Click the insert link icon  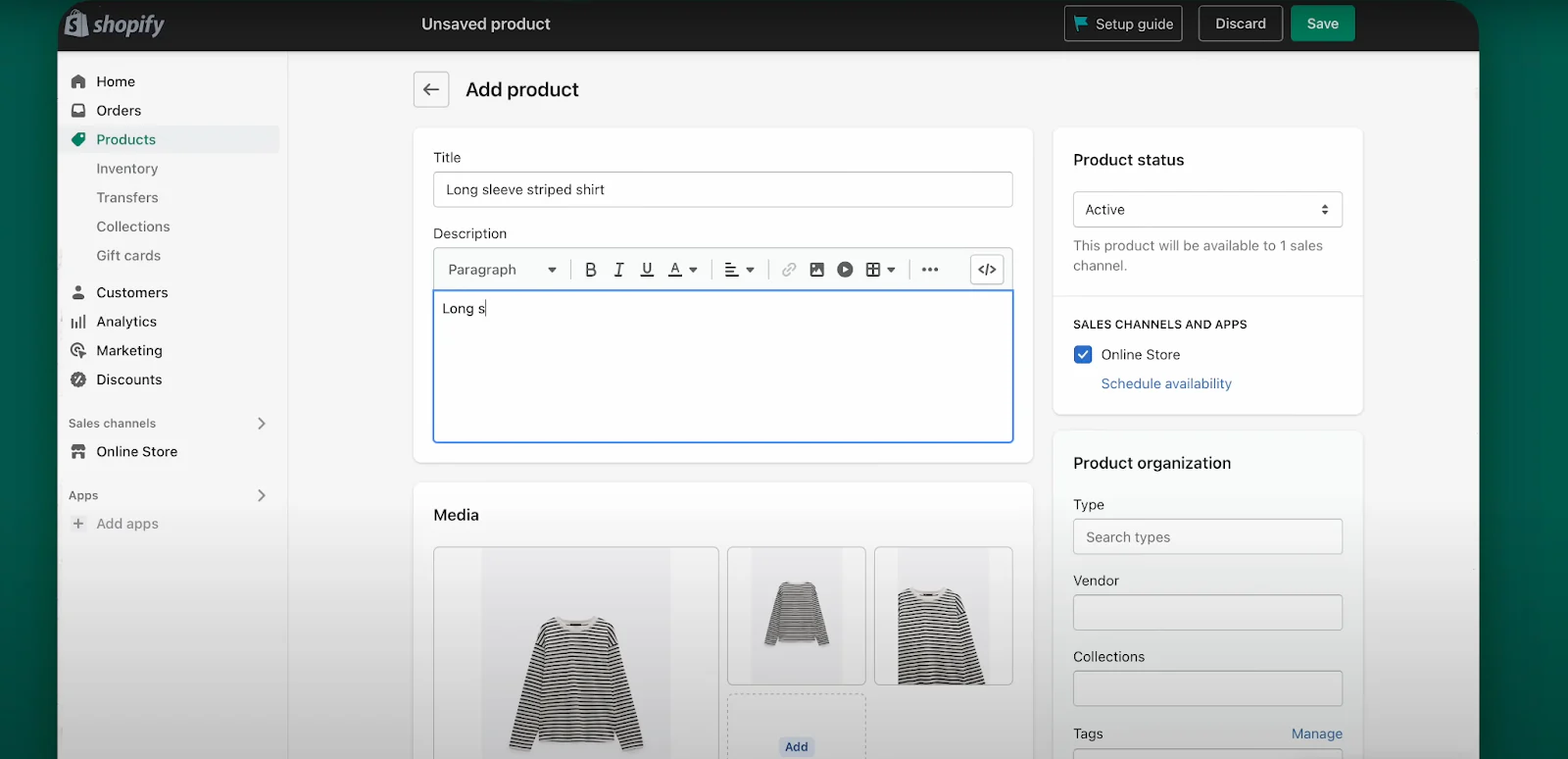click(789, 270)
